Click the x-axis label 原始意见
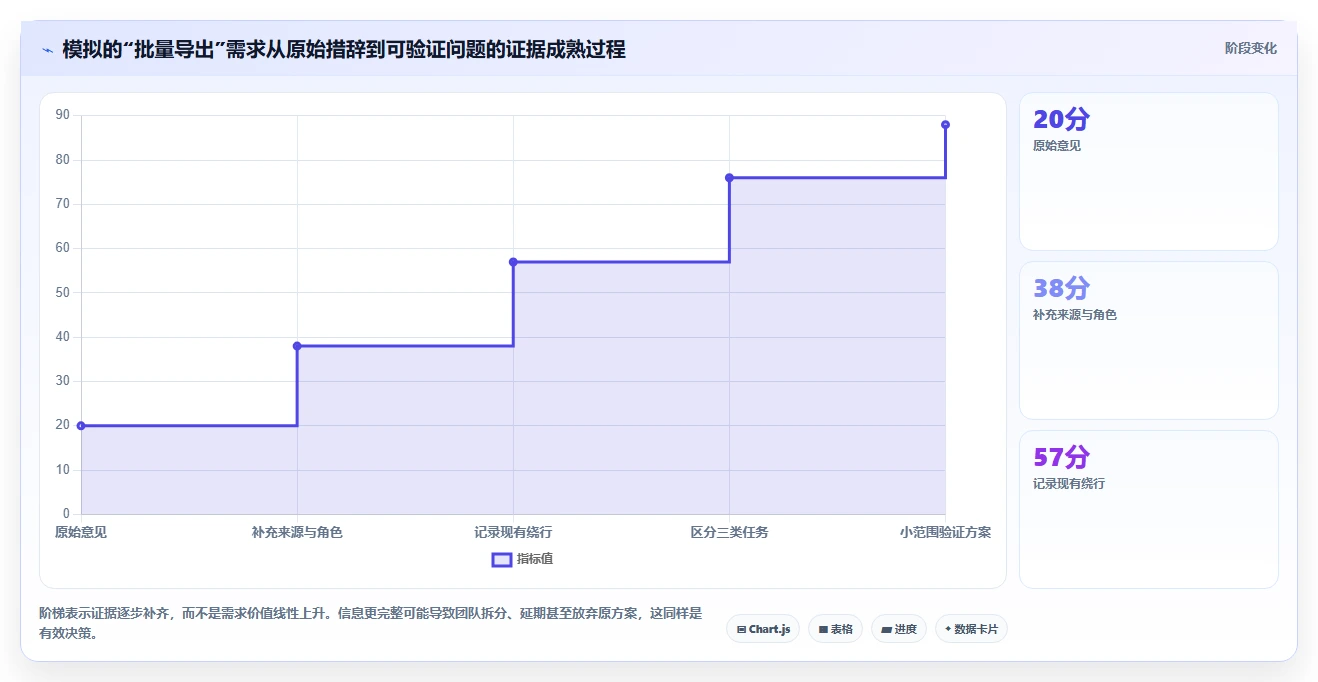1318x682 pixels. pos(81,532)
